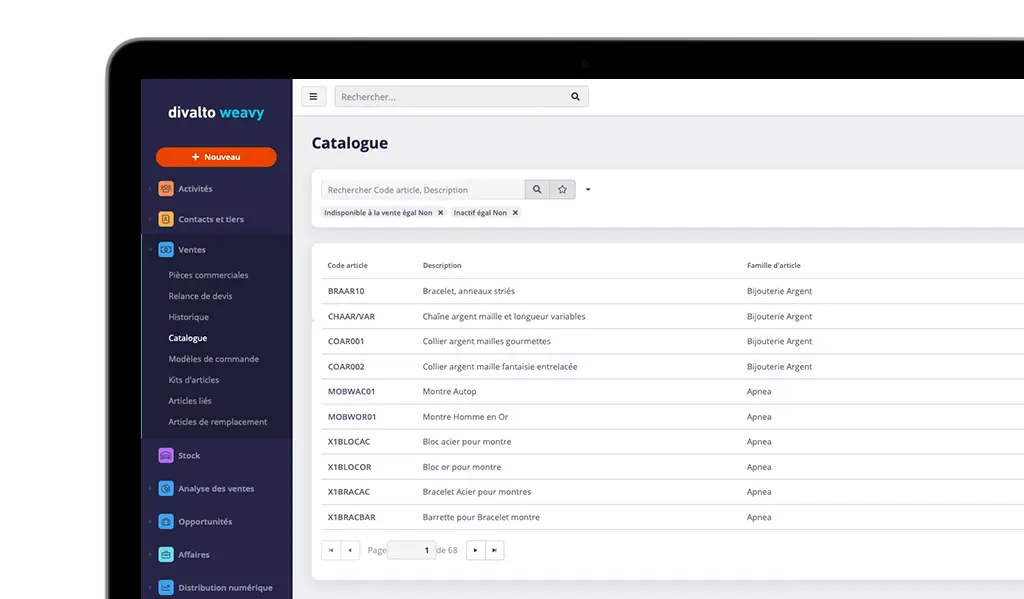Open the filter dropdown arrow beside the star
This screenshot has width=1024, height=599.
click(x=588, y=189)
